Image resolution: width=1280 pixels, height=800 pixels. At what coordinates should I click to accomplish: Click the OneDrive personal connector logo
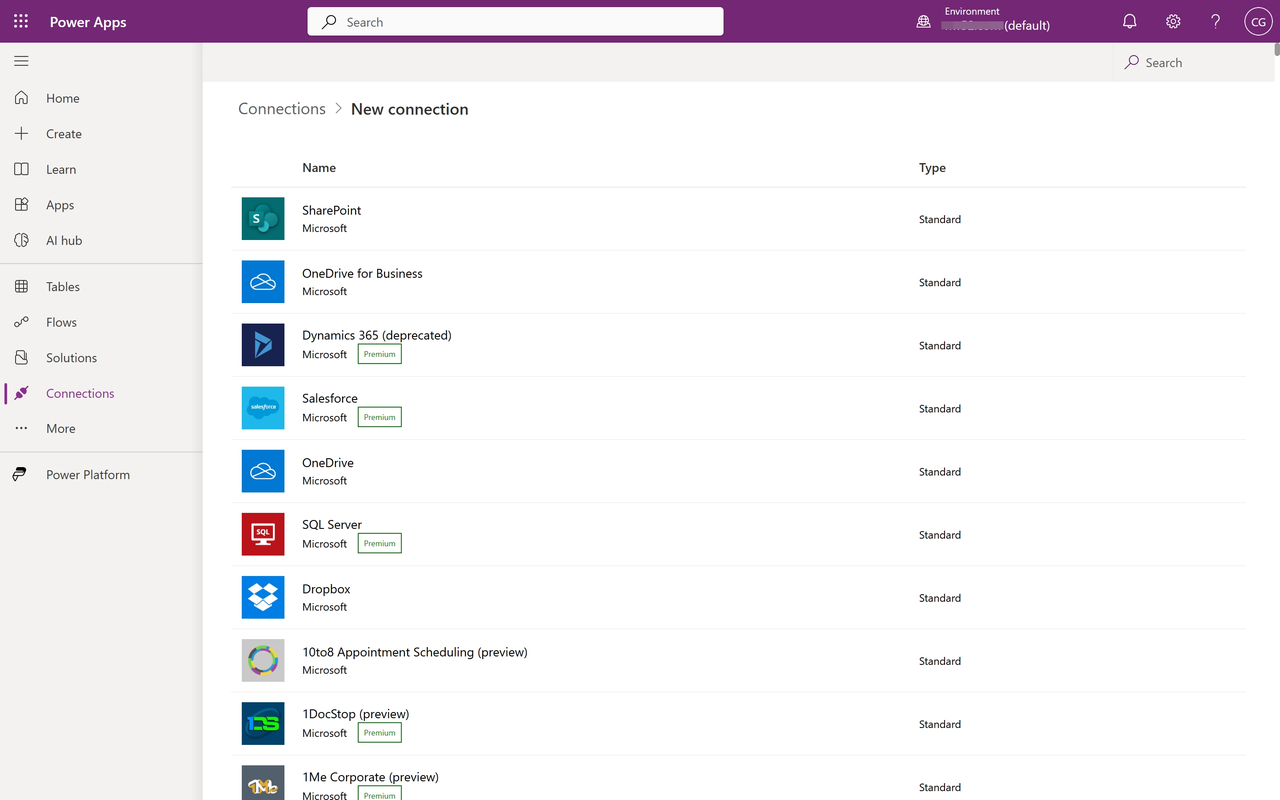click(263, 470)
